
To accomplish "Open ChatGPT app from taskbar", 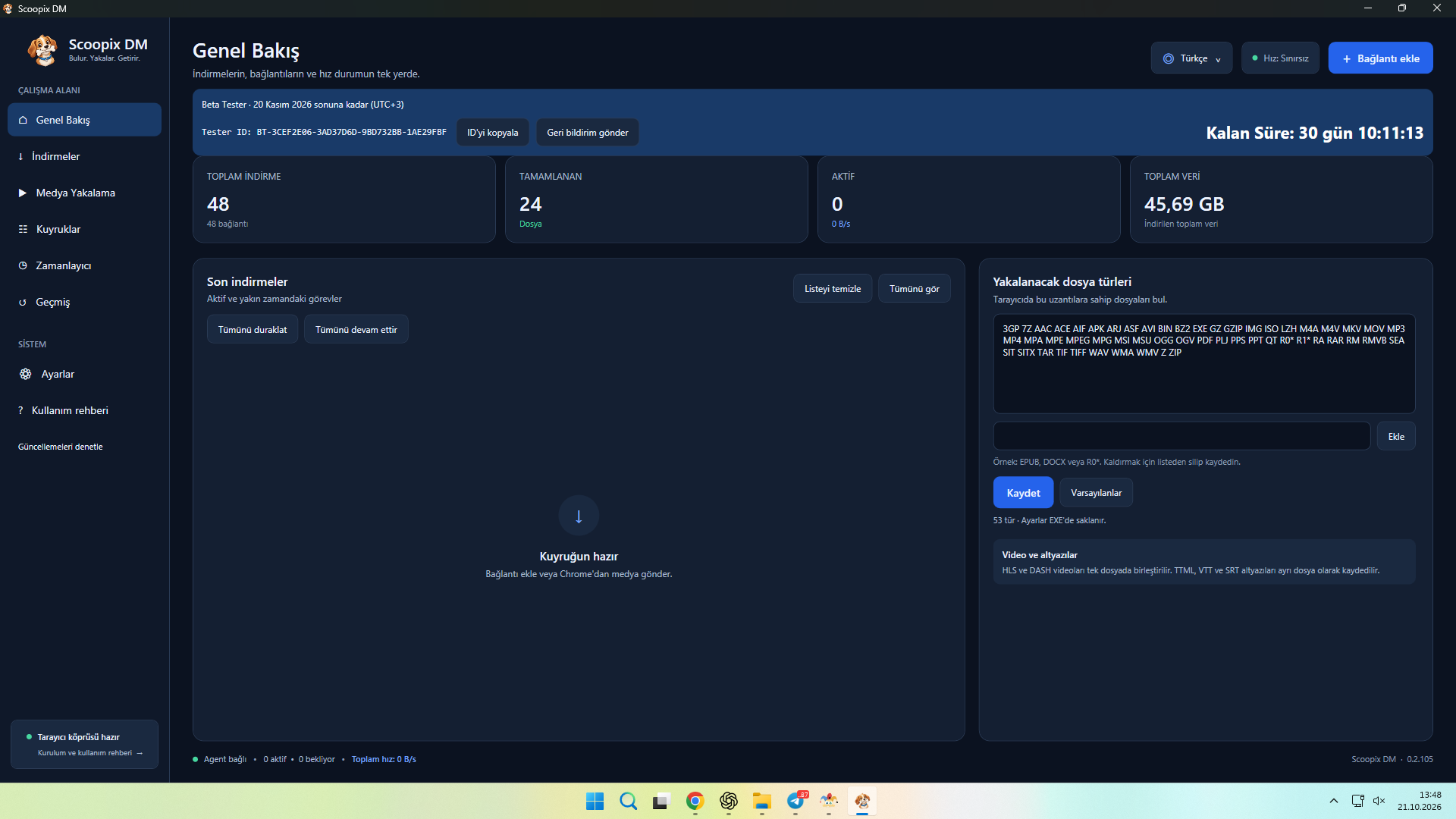I will [728, 801].
